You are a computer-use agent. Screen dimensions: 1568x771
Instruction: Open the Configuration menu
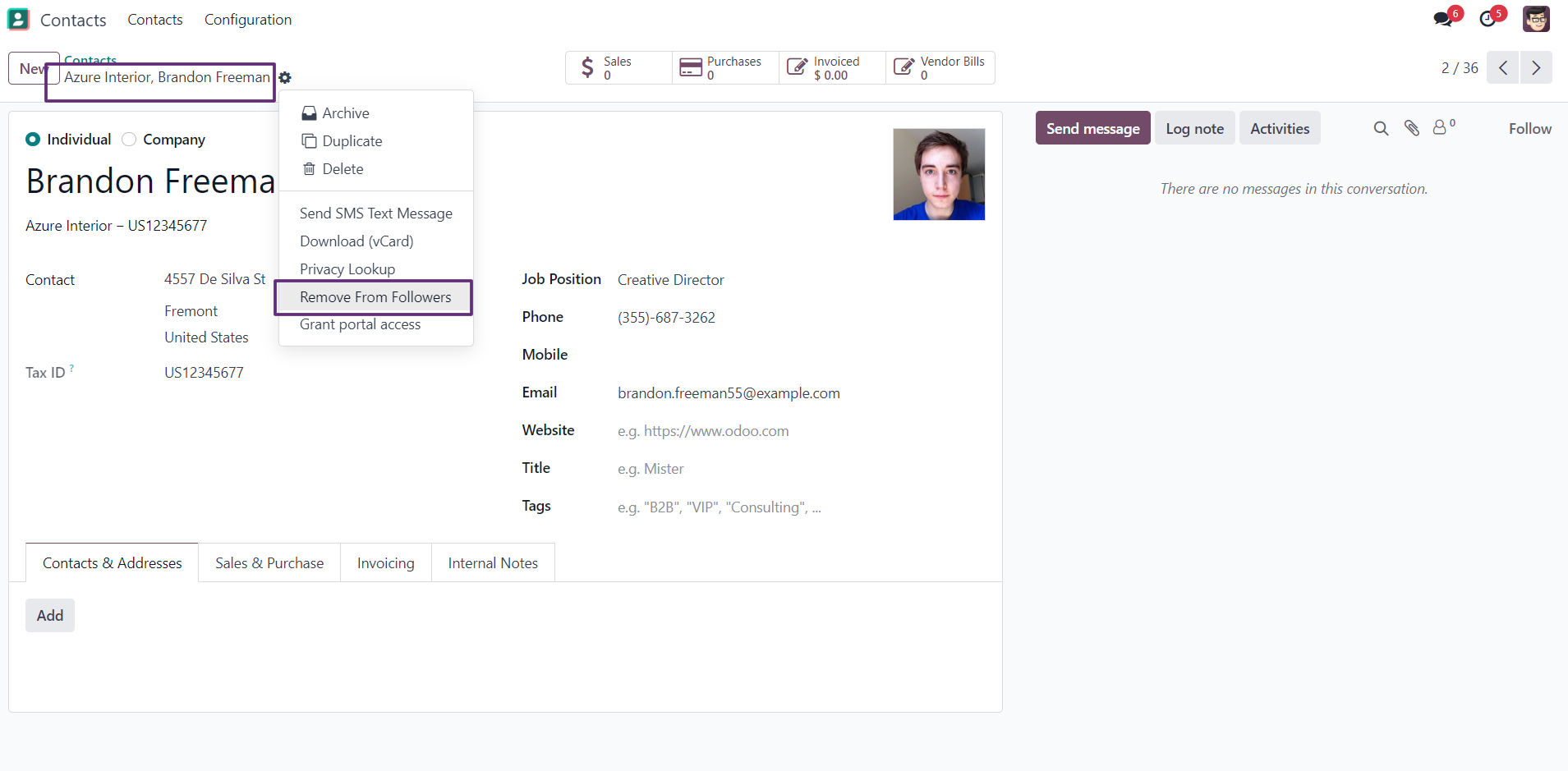(x=248, y=20)
